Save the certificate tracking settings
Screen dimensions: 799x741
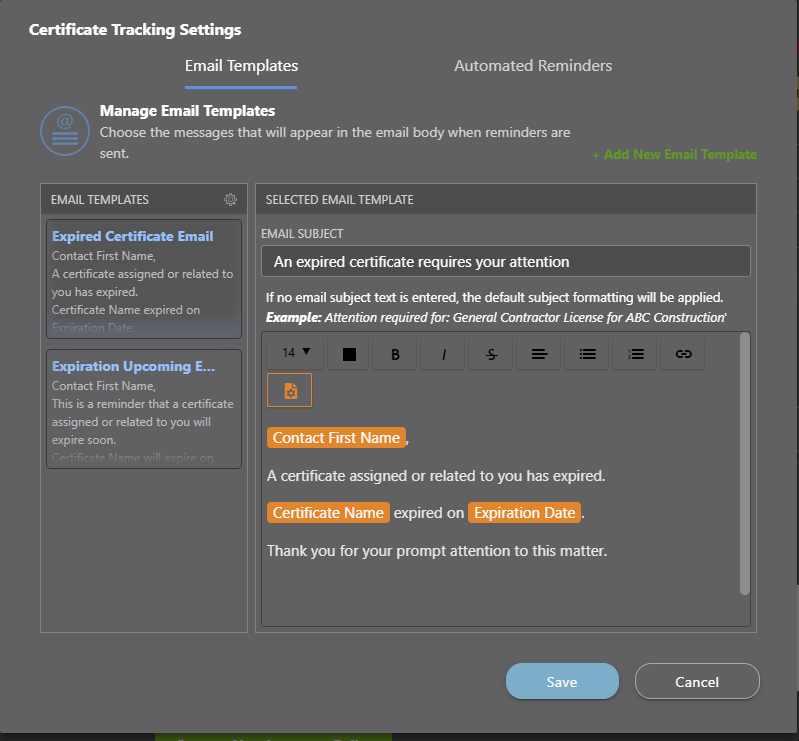[x=562, y=681]
